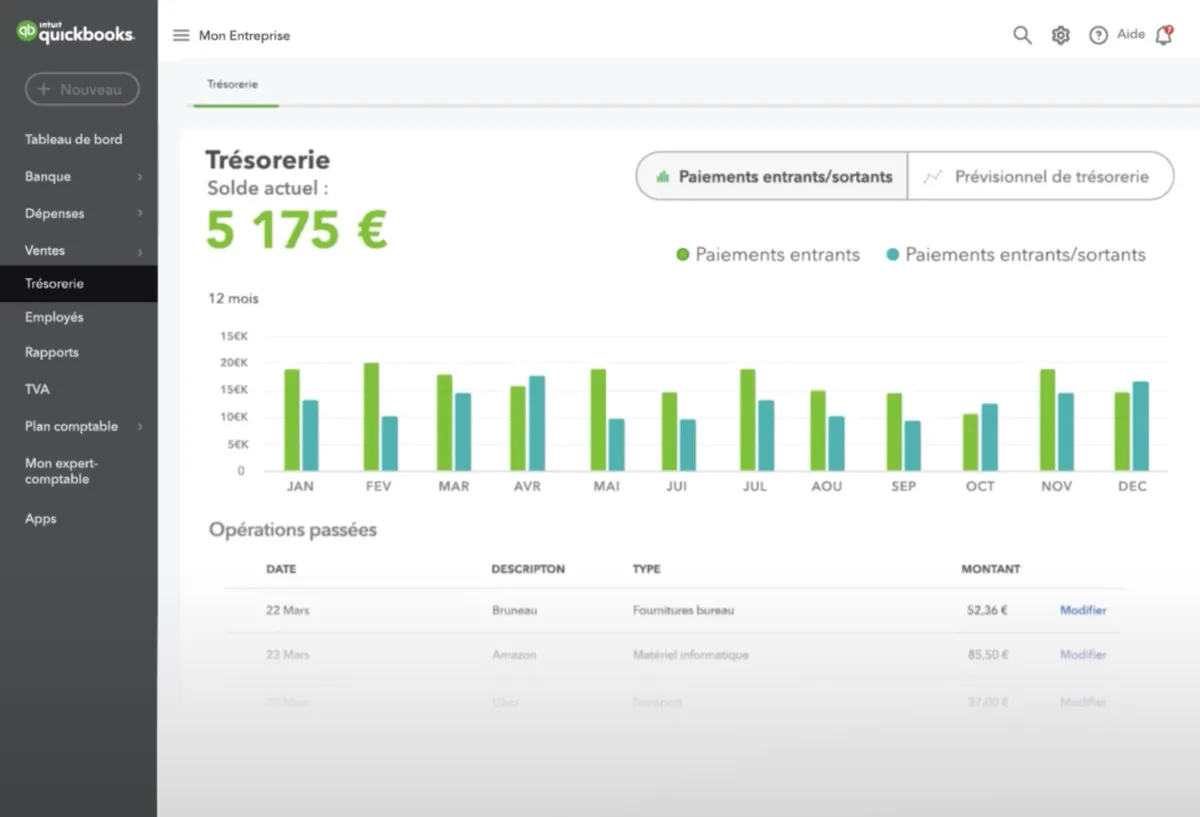The height and width of the screenshot is (817, 1200).
Task: Open Apps in the sidebar
Action: 41,519
